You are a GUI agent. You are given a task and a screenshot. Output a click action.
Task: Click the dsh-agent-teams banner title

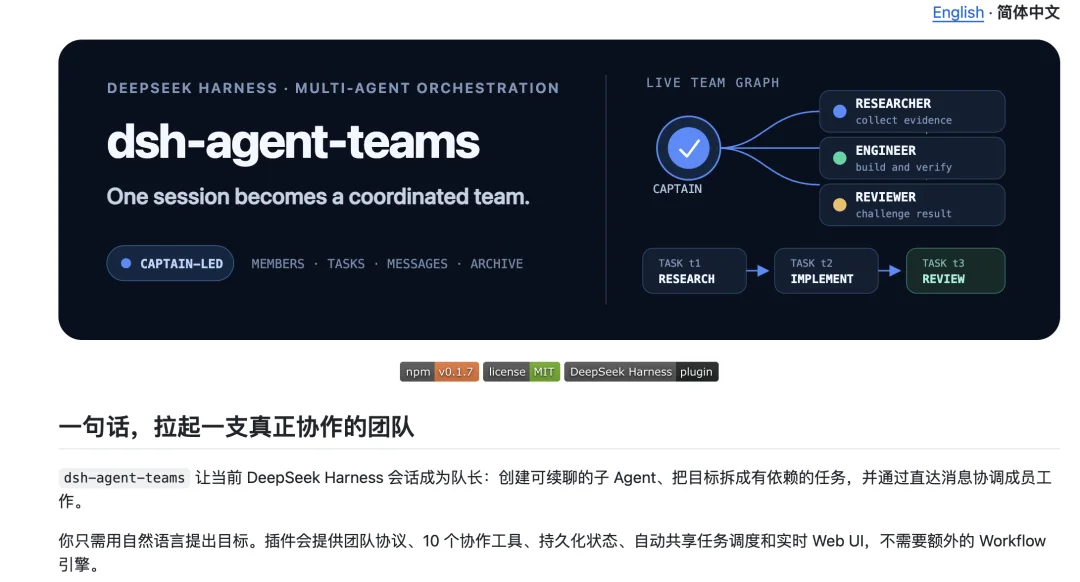click(x=293, y=143)
